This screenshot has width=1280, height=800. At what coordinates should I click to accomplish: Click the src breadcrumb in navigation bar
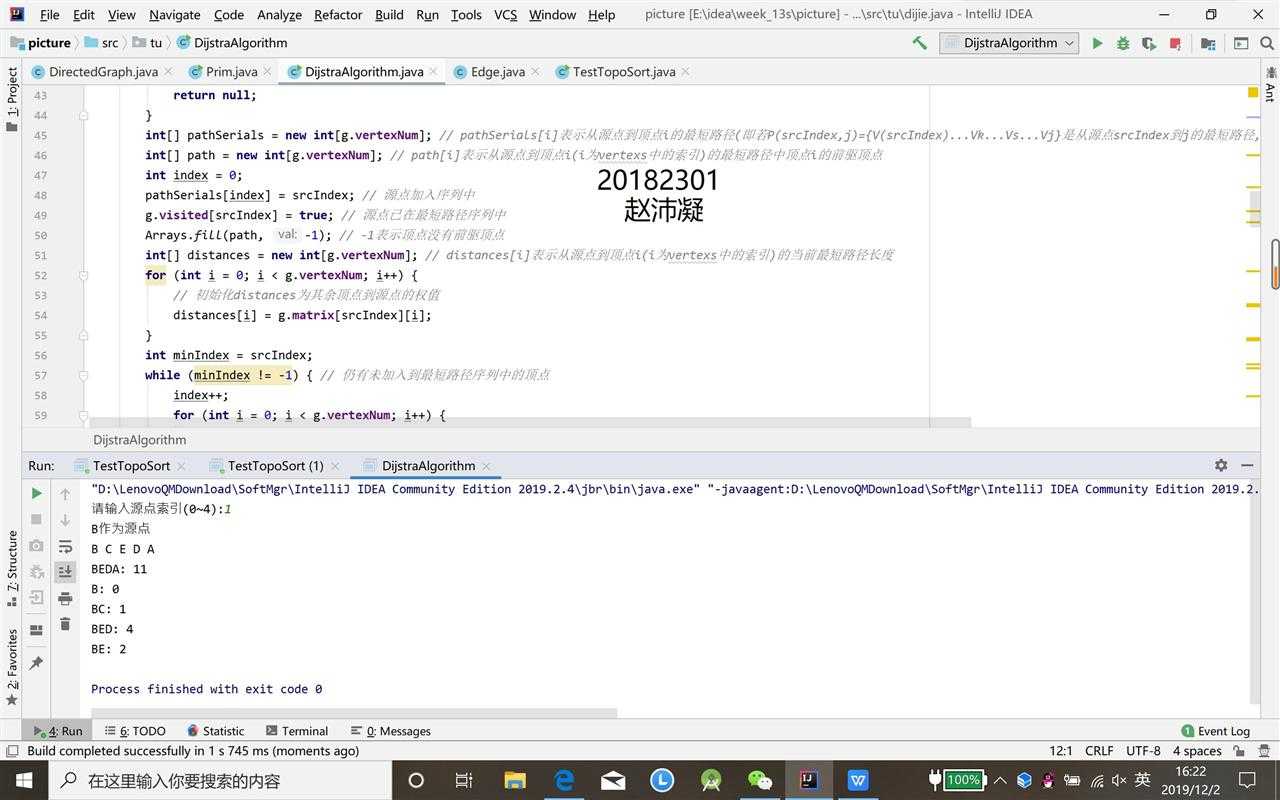point(101,43)
